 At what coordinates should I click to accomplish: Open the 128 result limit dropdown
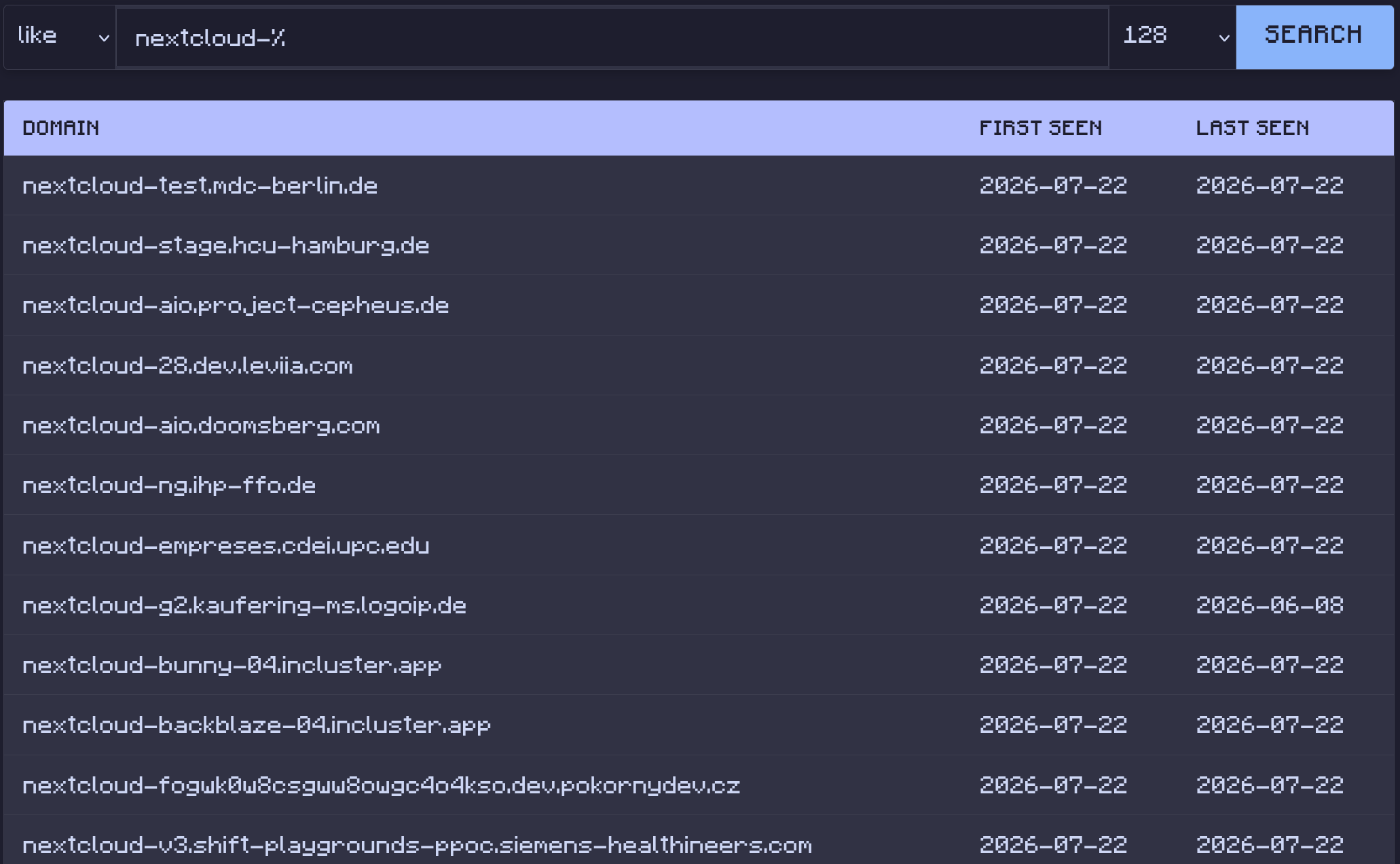1173,37
